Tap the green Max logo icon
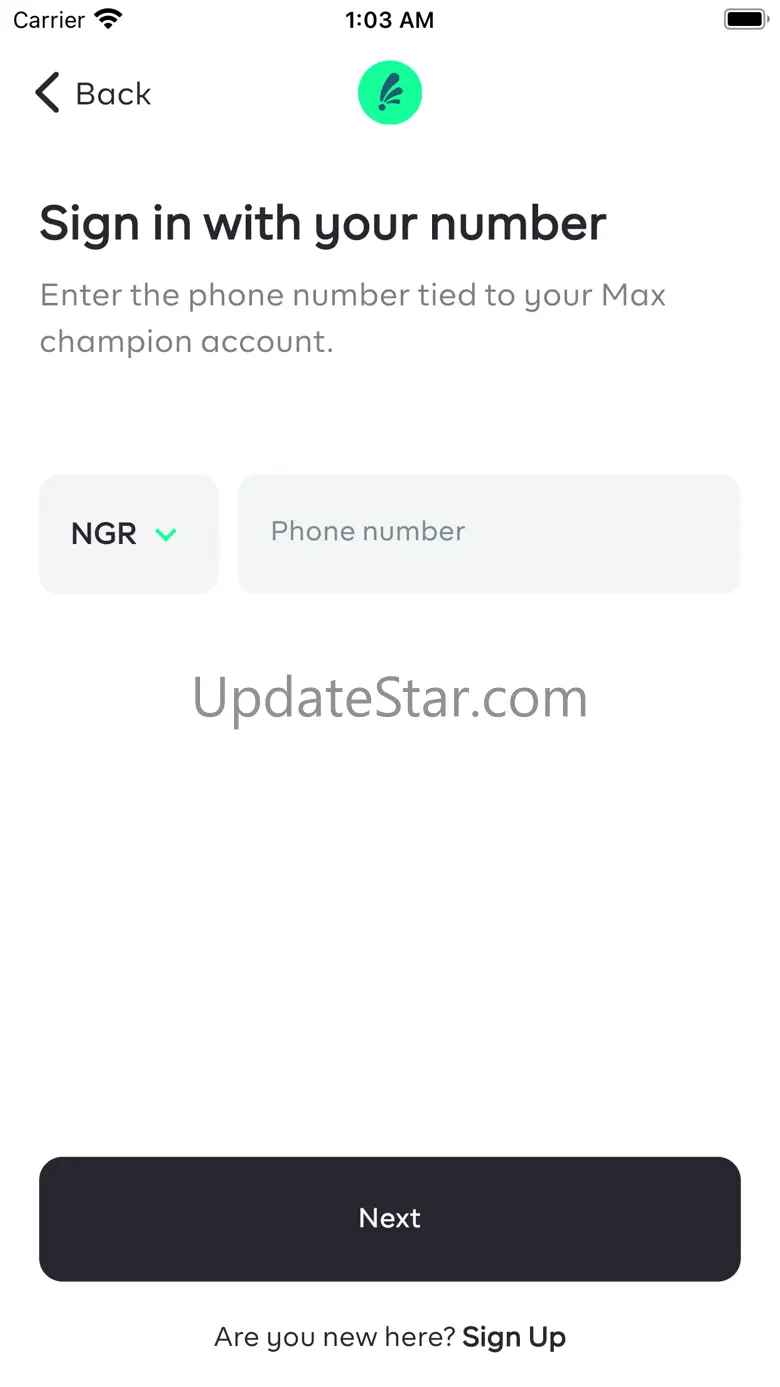The height and width of the screenshot is (1387, 780). pyautogui.click(x=390, y=93)
